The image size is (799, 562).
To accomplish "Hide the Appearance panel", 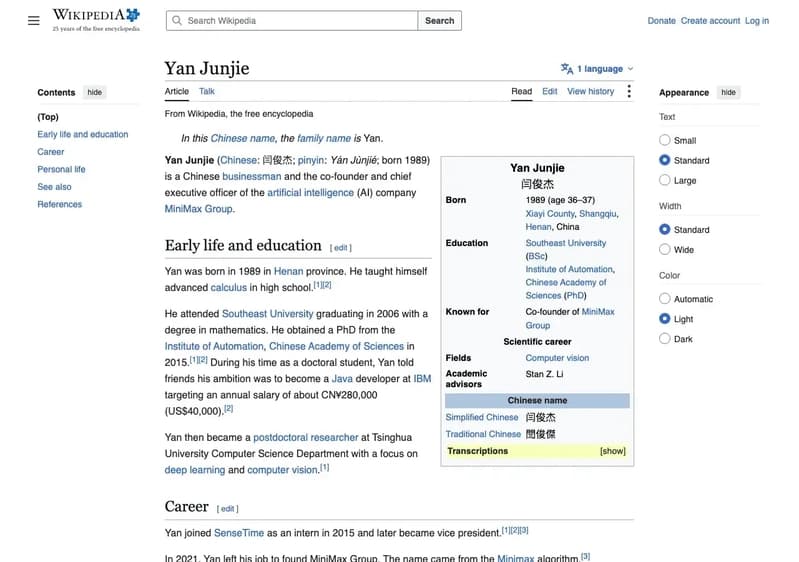I will click(x=728, y=92).
